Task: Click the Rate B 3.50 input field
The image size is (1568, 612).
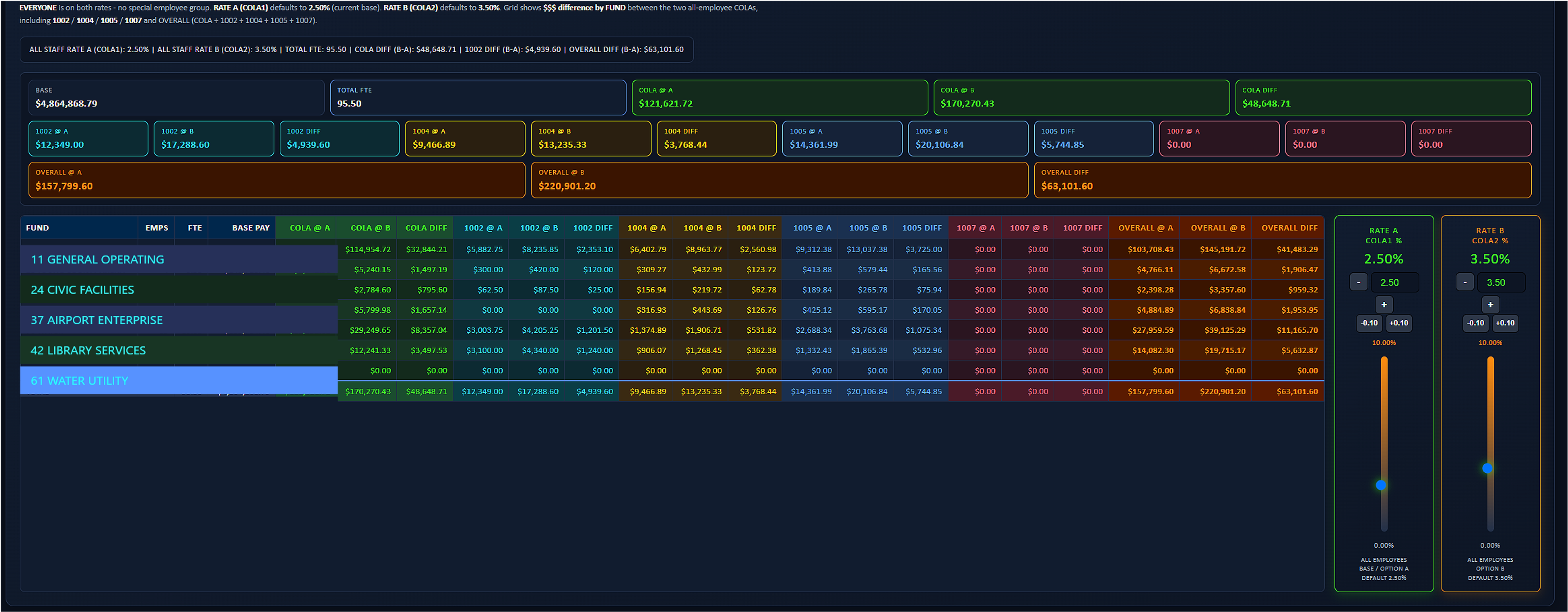Action: click(x=1501, y=282)
